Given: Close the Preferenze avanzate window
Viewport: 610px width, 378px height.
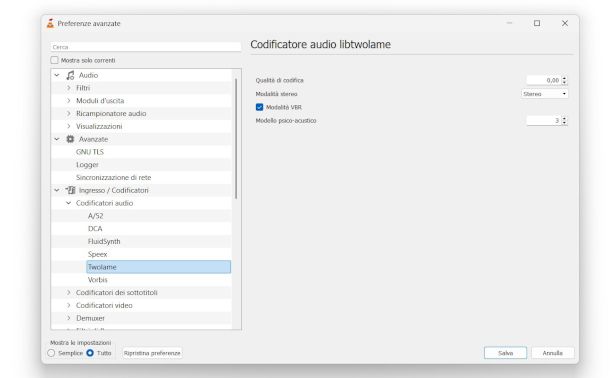Looking at the screenshot, I should [565, 23].
